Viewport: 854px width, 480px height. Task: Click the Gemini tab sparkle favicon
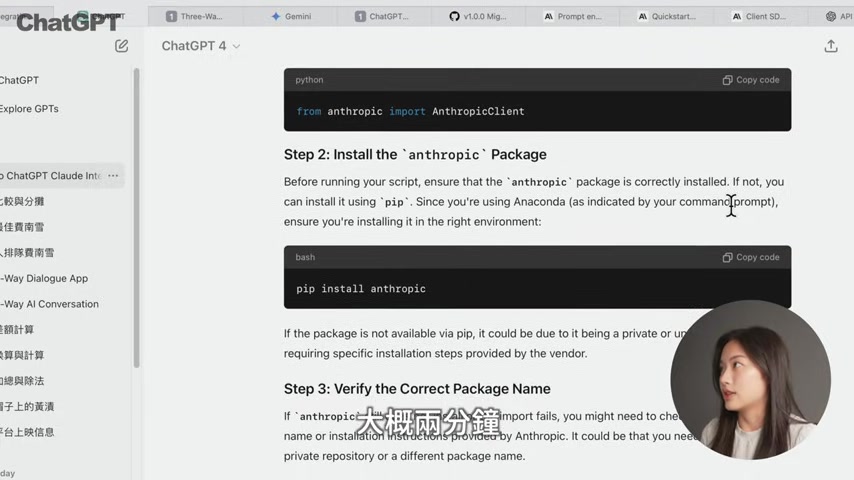pyautogui.click(x=276, y=16)
